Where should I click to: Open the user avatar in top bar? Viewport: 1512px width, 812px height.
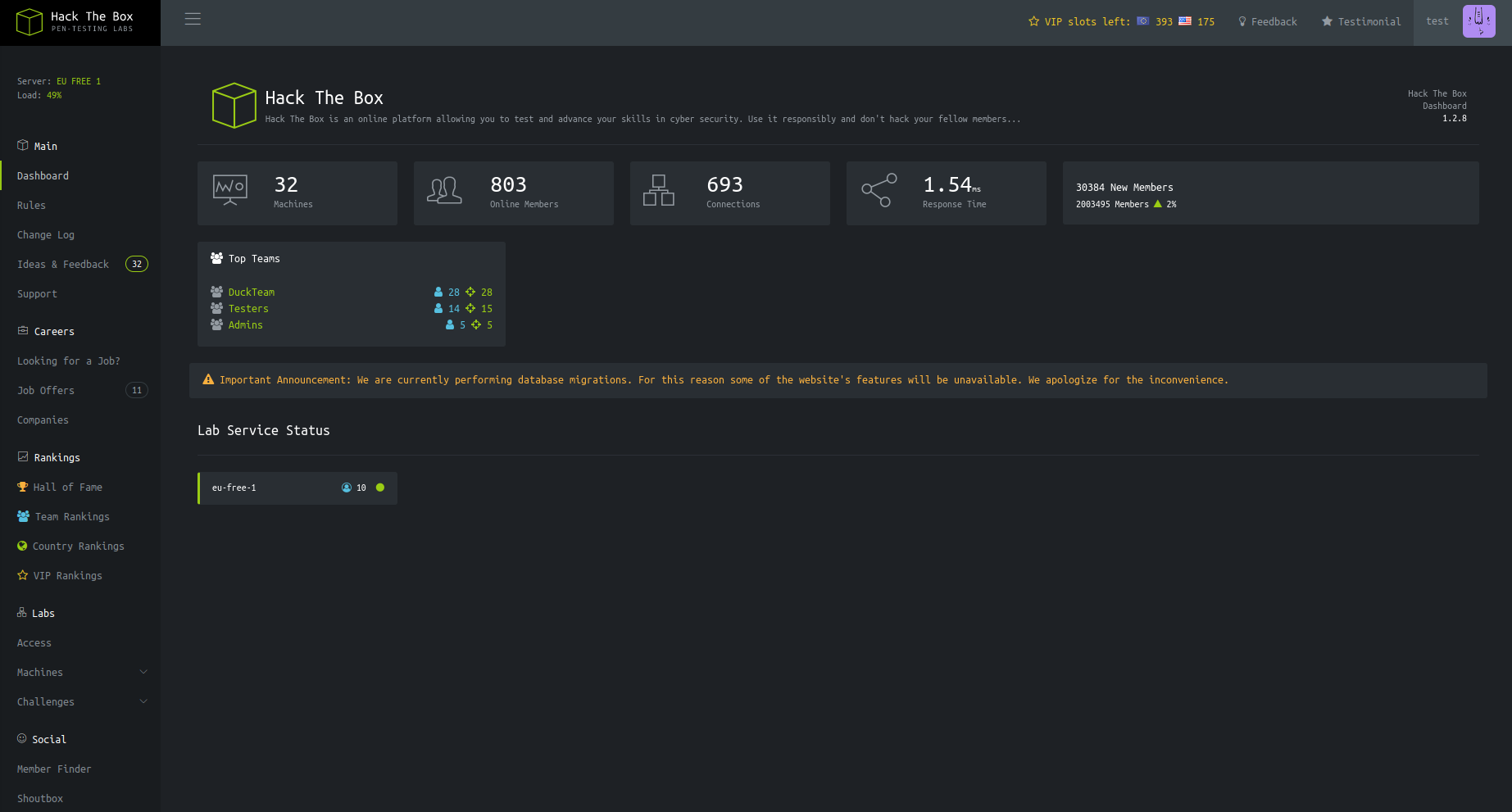point(1478,21)
